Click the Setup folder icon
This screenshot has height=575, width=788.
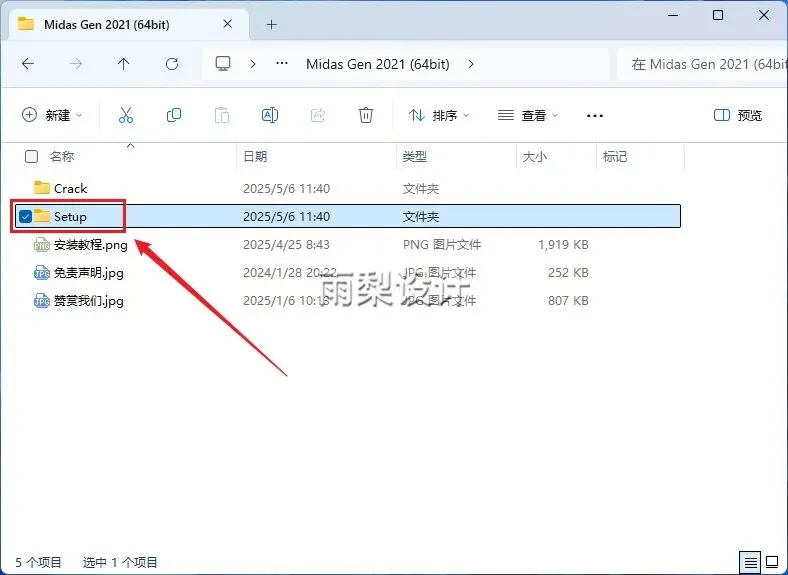tap(42, 216)
